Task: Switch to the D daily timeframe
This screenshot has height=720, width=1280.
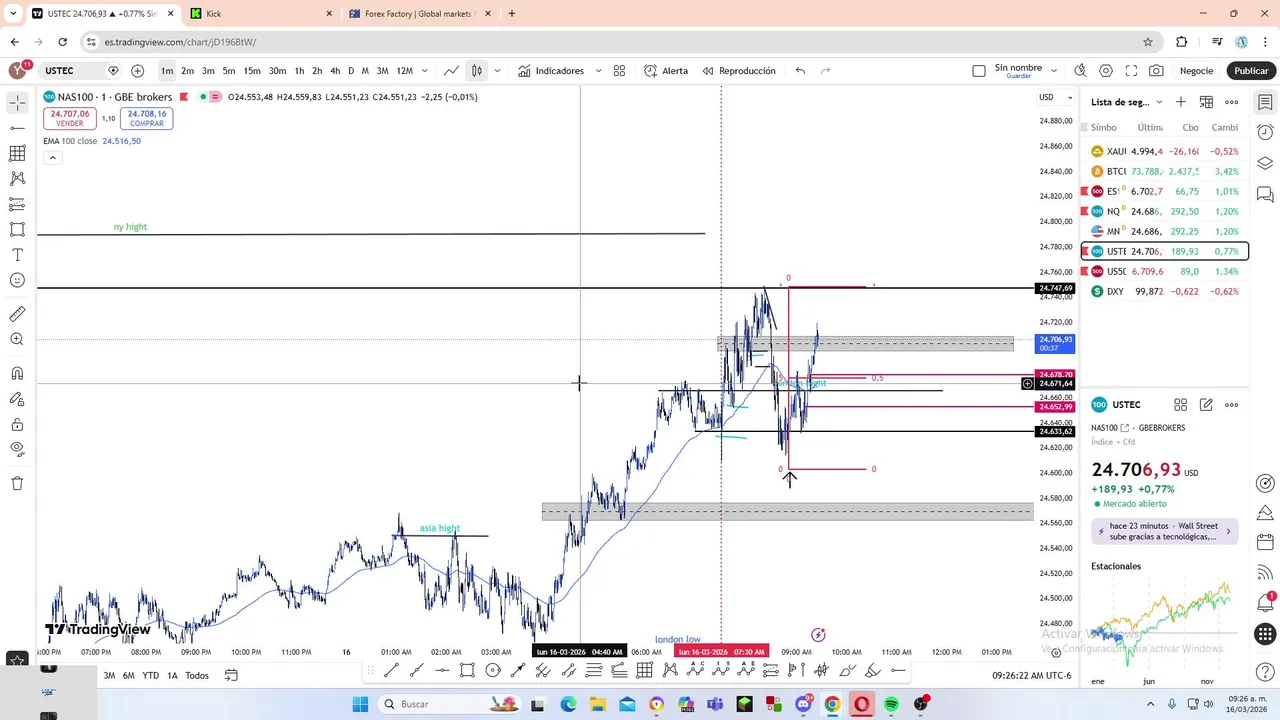Action: [x=351, y=71]
